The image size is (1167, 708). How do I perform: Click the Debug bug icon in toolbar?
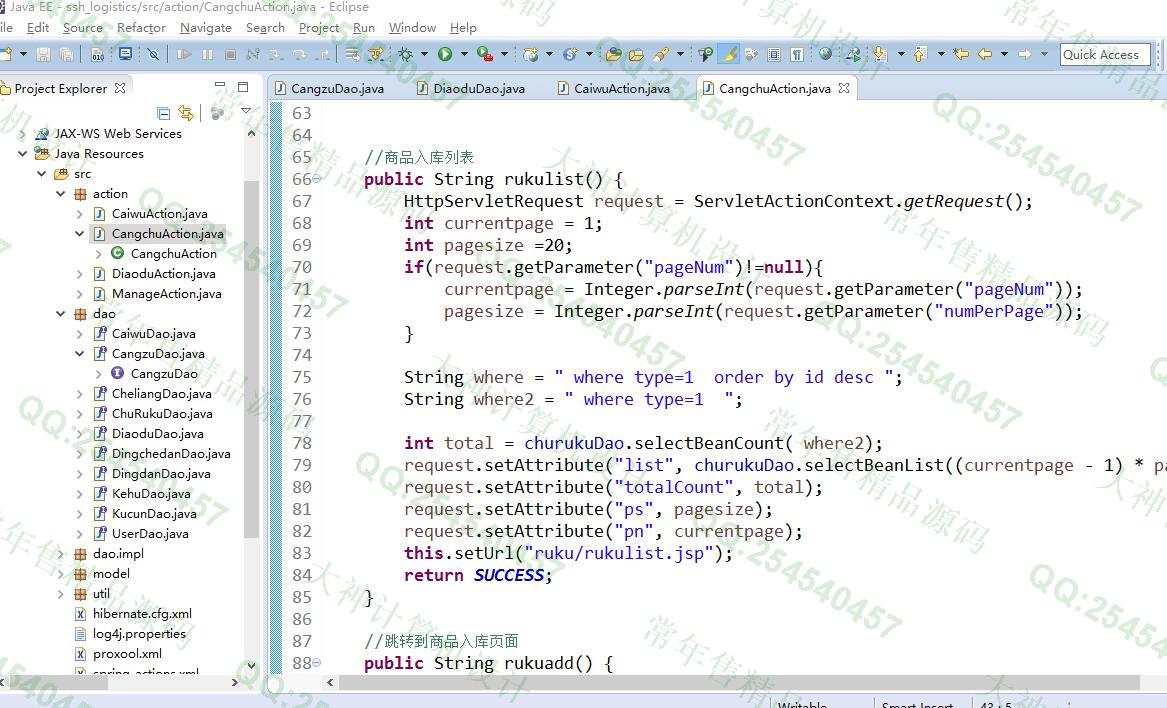tap(406, 54)
